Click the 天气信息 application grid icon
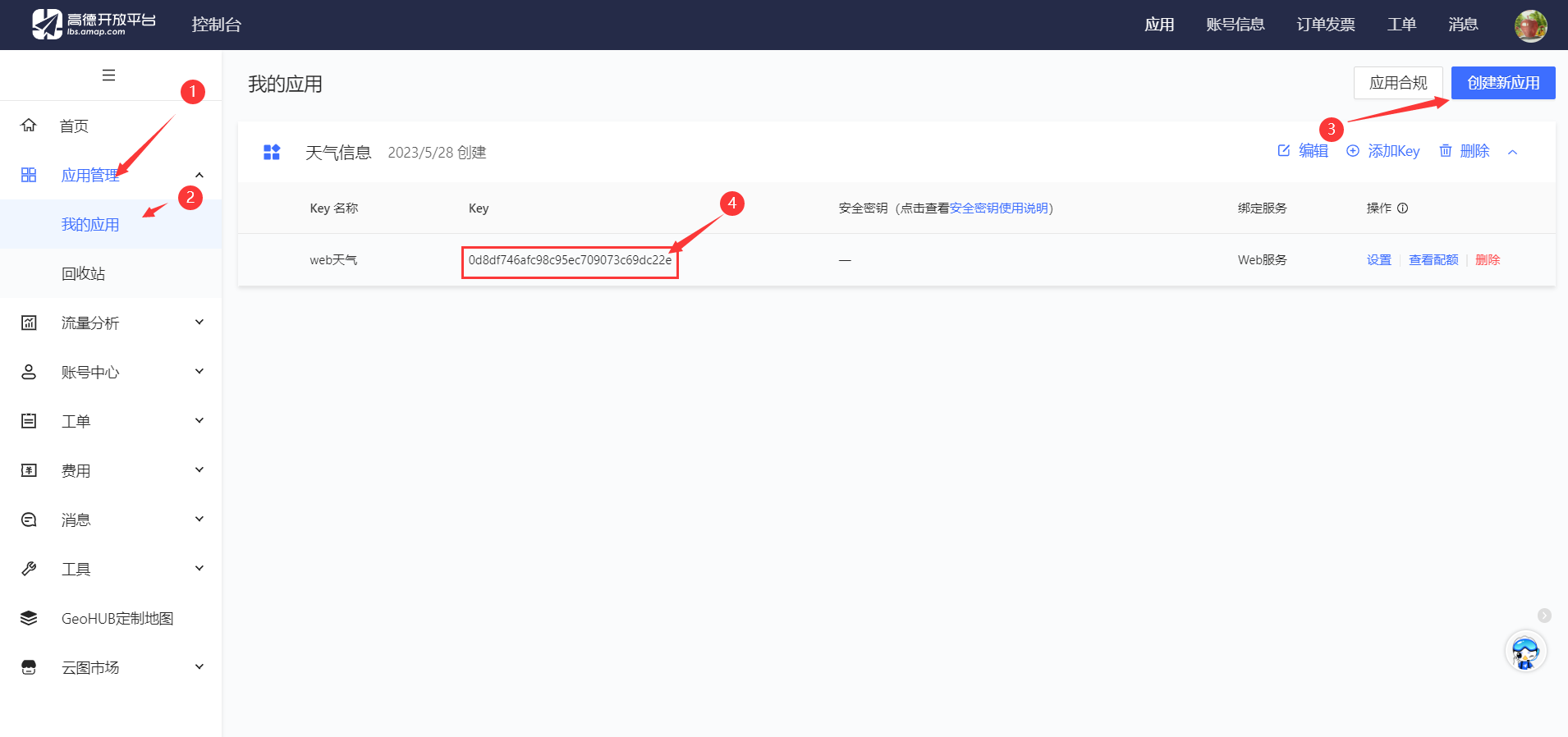1568x737 pixels. [x=272, y=153]
